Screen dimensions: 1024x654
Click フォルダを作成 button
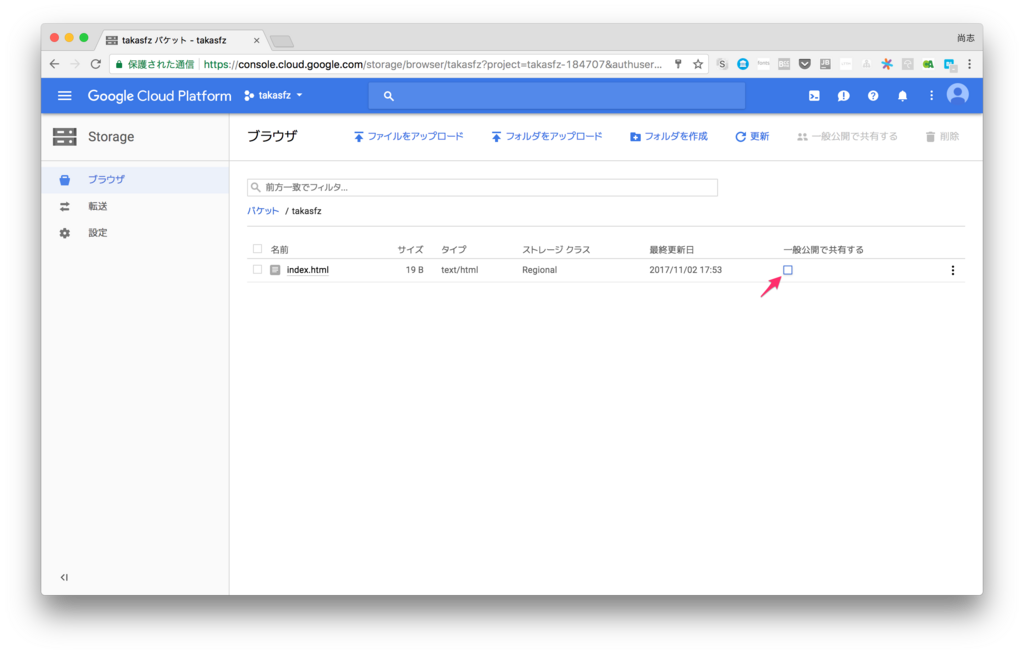pos(669,137)
